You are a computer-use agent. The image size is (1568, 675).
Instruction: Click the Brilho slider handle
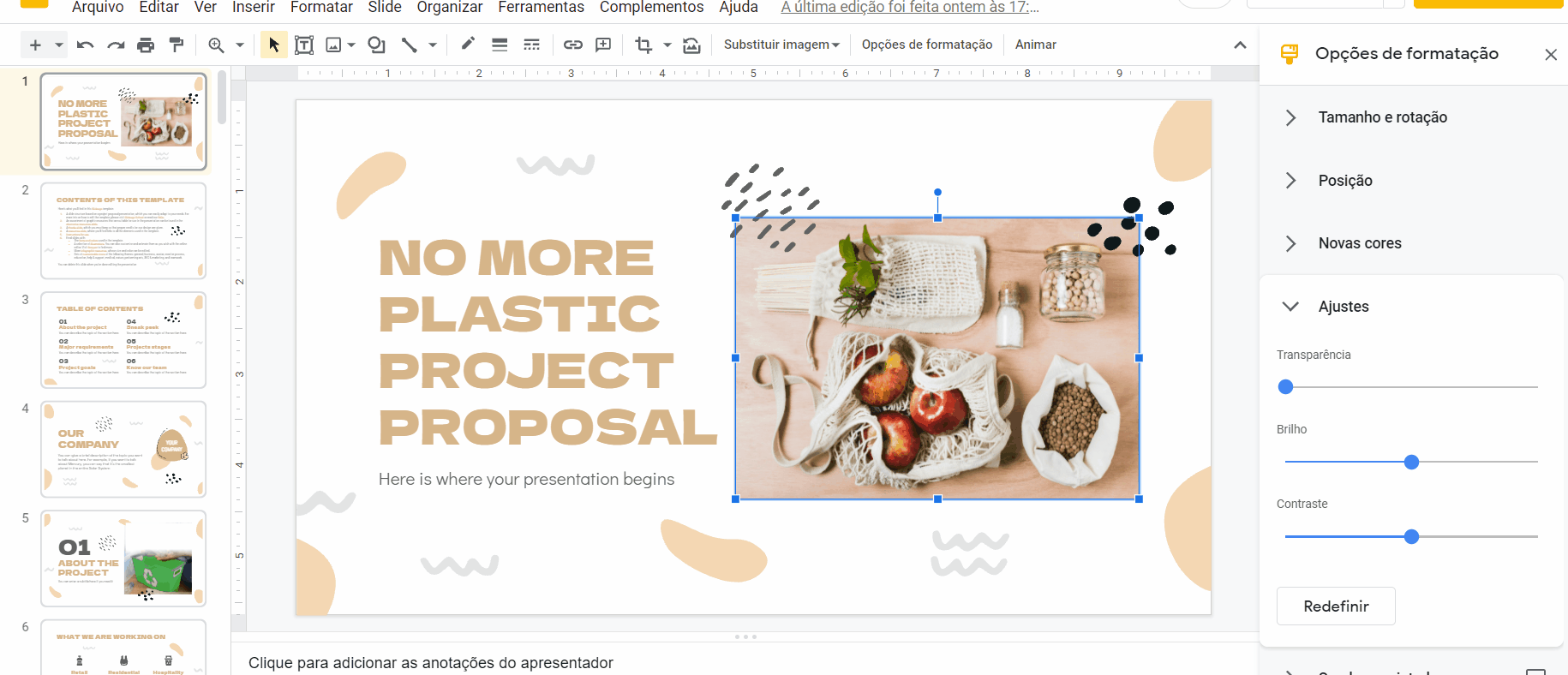[1412, 463]
